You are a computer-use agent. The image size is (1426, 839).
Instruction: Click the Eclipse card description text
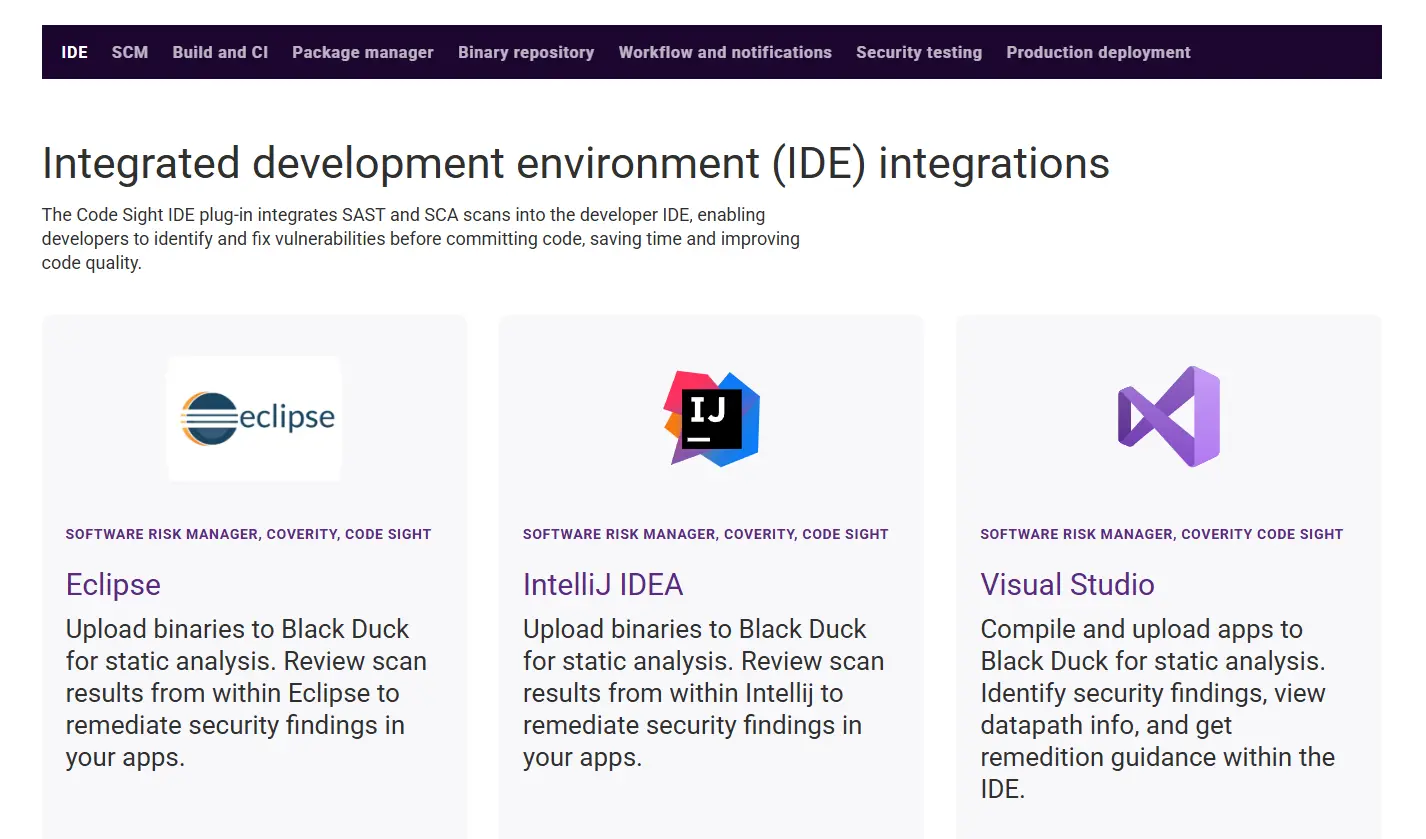coord(246,693)
